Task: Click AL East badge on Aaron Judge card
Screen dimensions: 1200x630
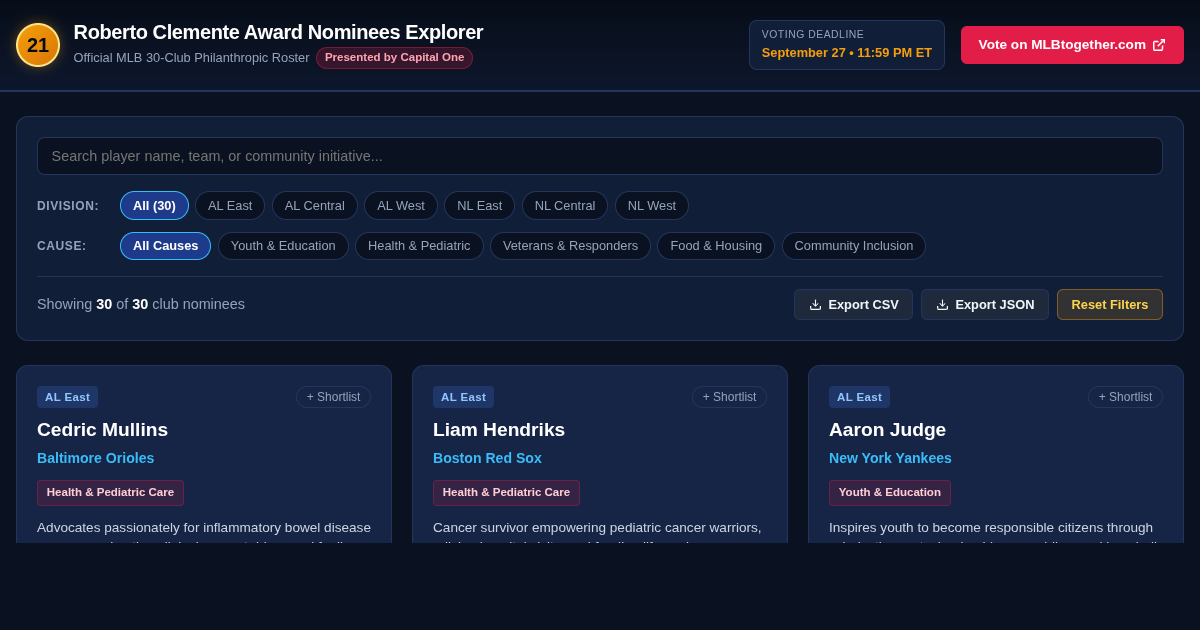Action: (x=859, y=397)
